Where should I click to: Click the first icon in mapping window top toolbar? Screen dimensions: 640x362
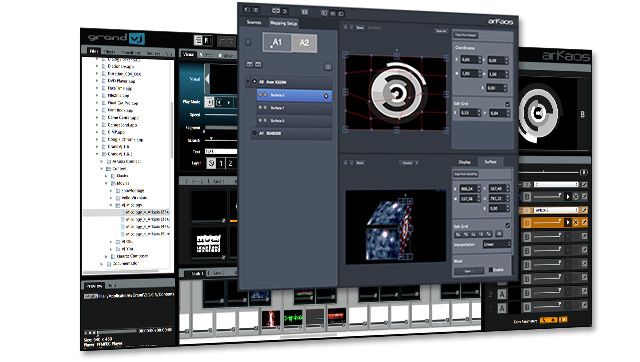(247, 9)
